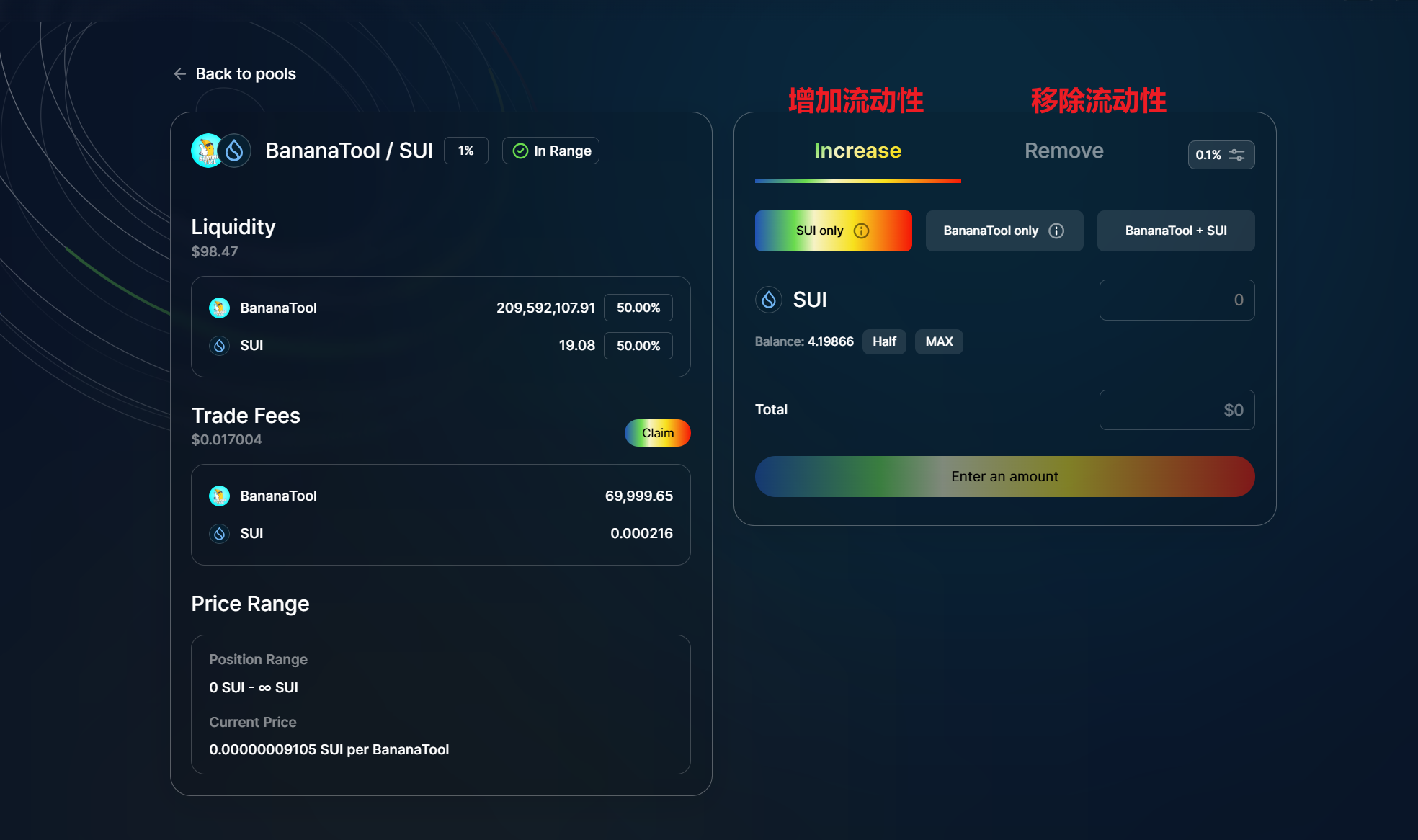Claim the accumulated trade fees
Screen dimensions: 1418x840
coord(657,433)
